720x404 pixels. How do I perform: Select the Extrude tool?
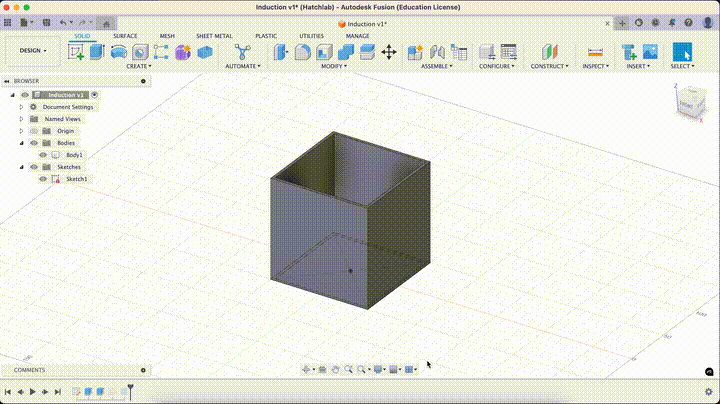97,52
